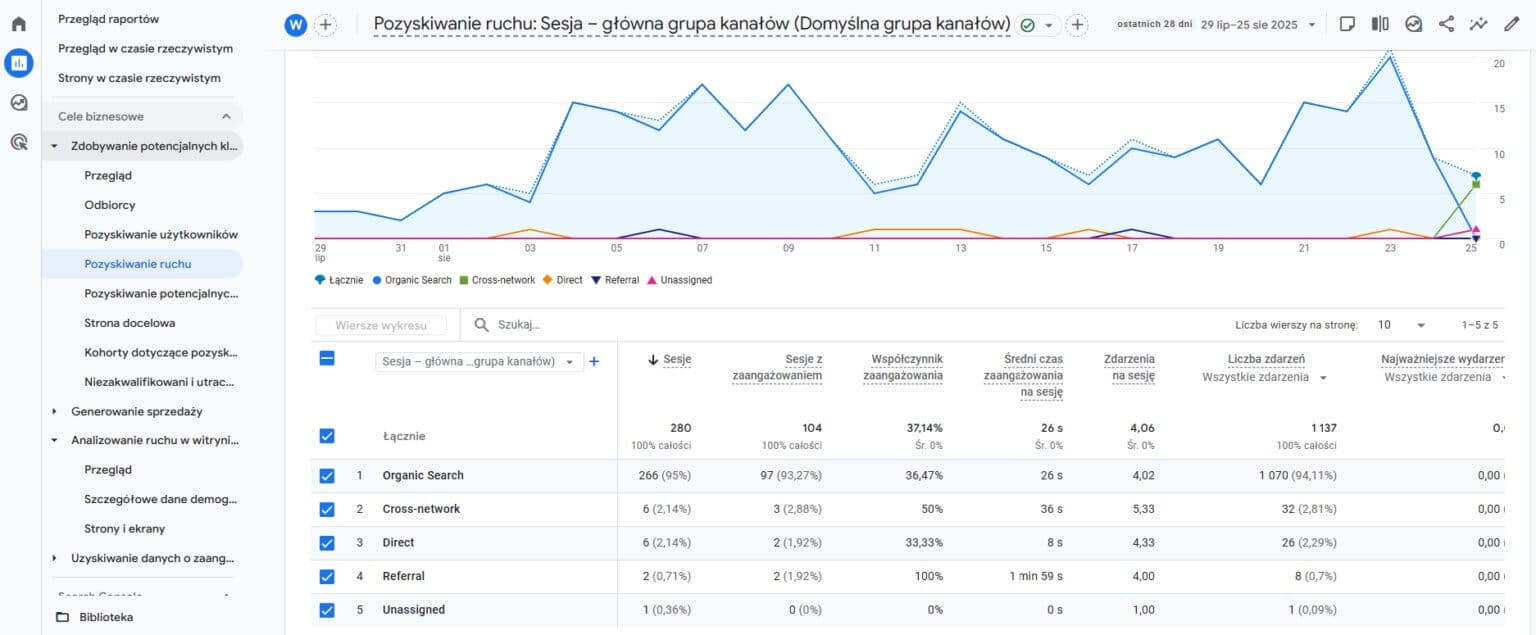
Task: Click Średni czas zaangażowania column header
Action: [1023, 375]
